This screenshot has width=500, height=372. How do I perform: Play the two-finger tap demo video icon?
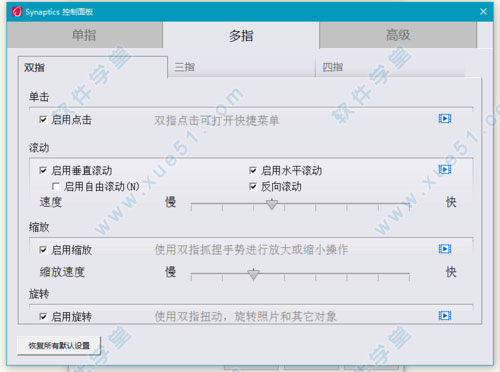[x=445, y=119]
